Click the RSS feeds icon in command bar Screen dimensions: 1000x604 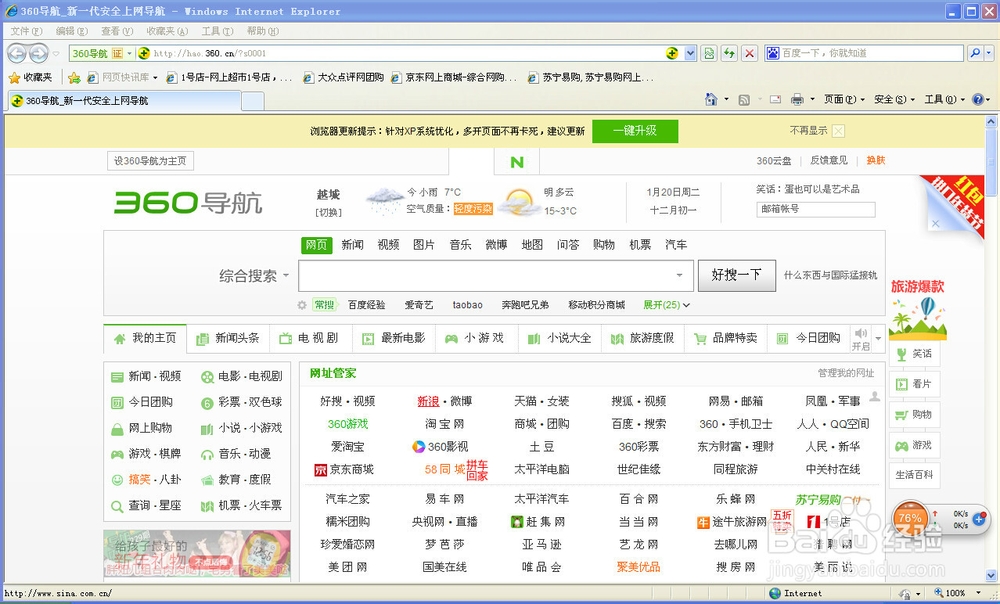tap(744, 99)
